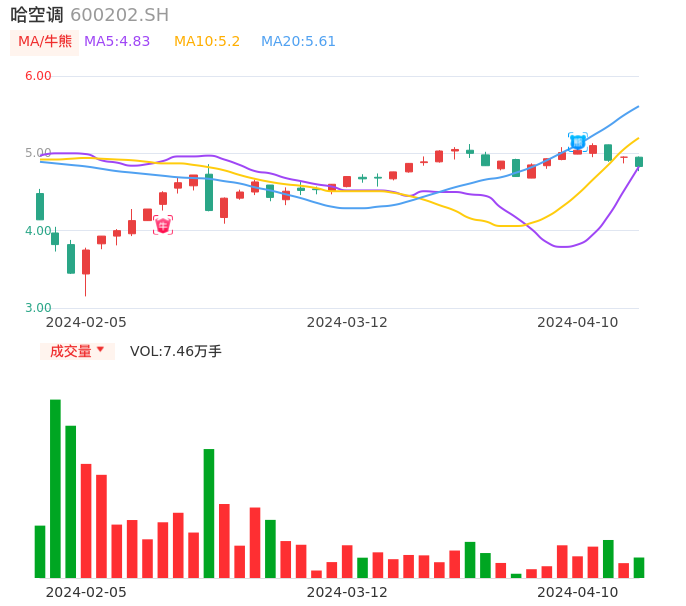Click the 6.00 price axis label
Image resolution: width=686 pixels, height=606 pixels.
[38, 76]
